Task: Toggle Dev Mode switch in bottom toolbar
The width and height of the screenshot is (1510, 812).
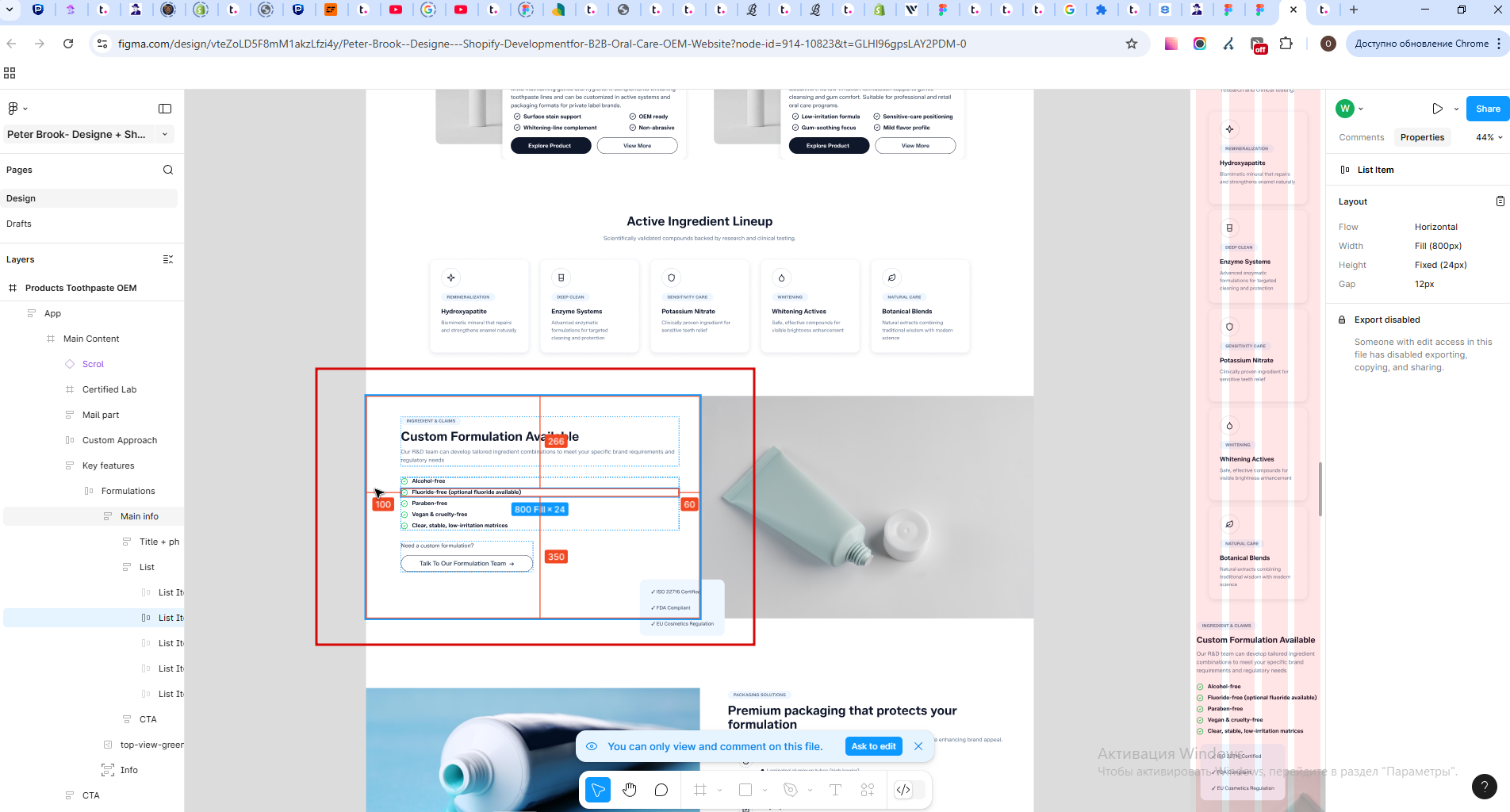Action: coord(909,790)
